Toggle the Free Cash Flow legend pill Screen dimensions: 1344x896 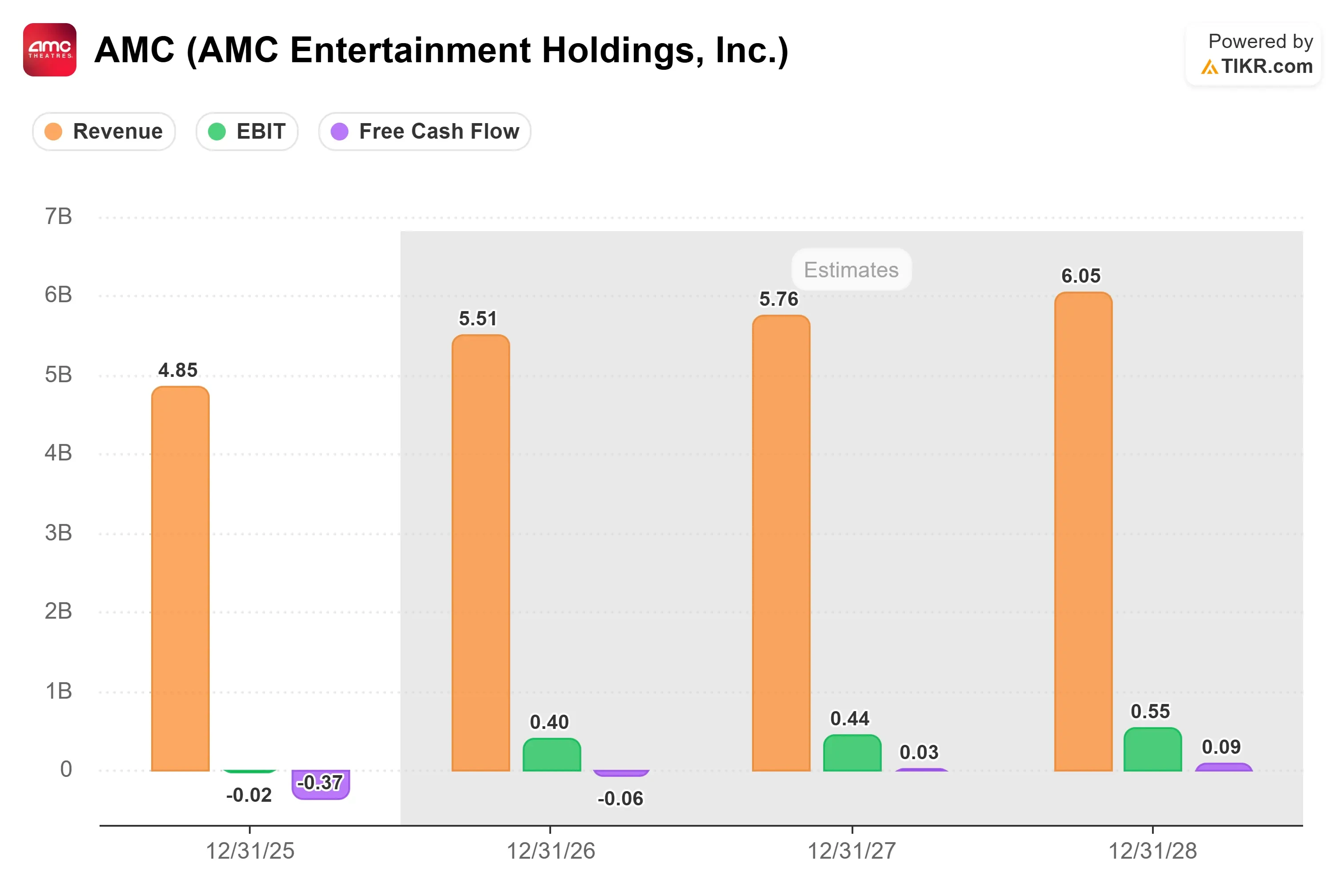(424, 132)
